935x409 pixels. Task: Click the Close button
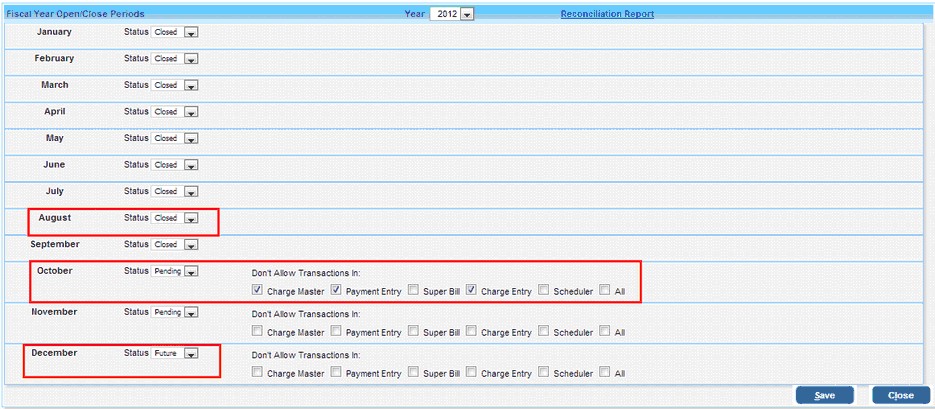tap(900, 395)
